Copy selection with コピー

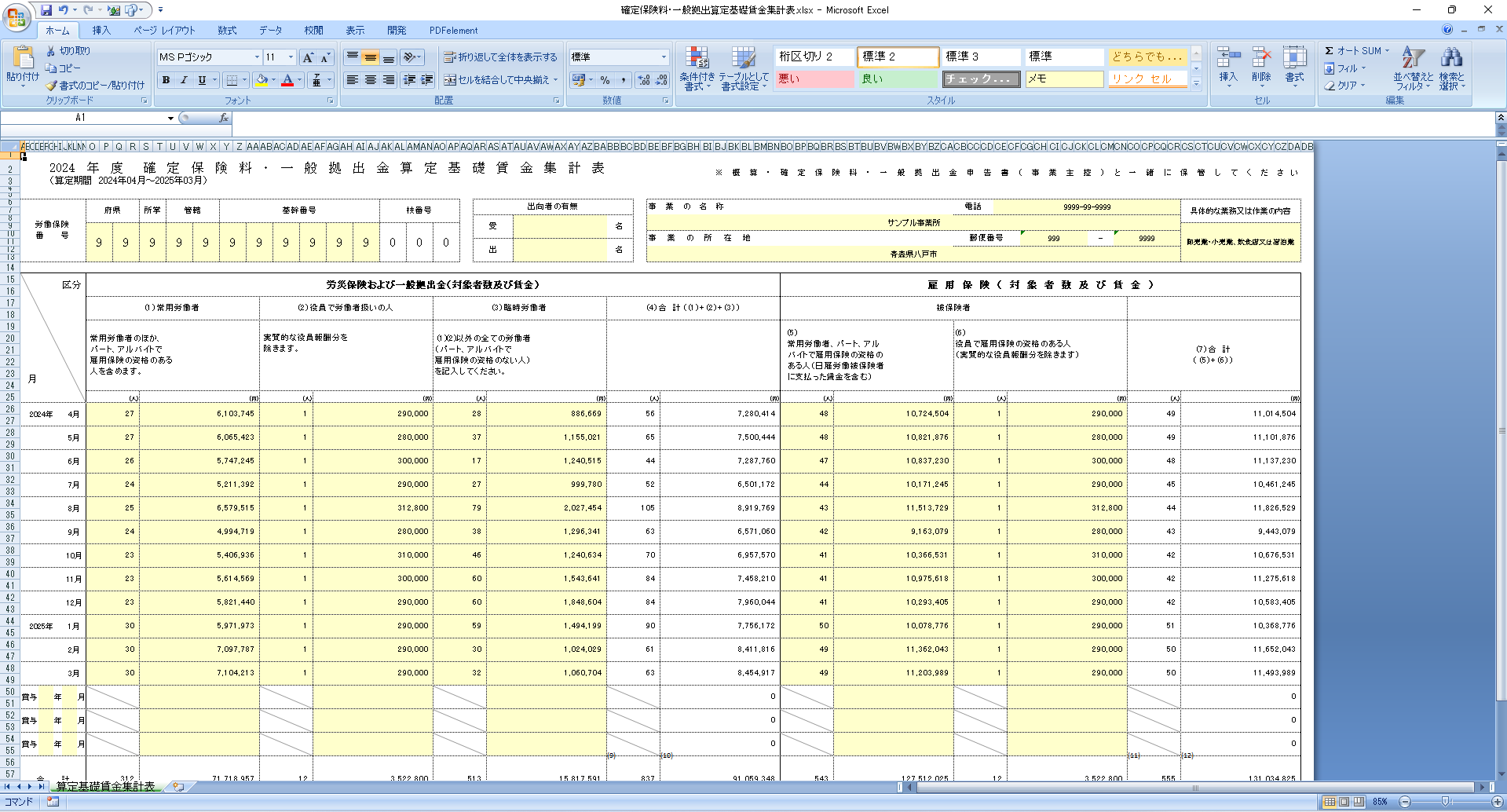click(64, 68)
